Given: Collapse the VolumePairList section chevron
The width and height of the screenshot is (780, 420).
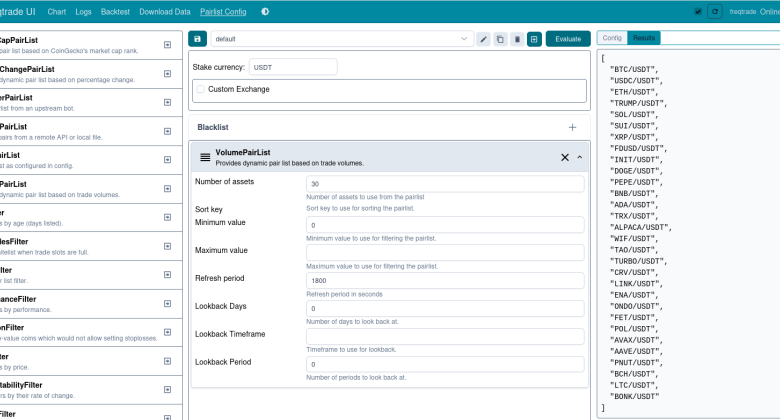Looking at the screenshot, I should click(x=580, y=157).
